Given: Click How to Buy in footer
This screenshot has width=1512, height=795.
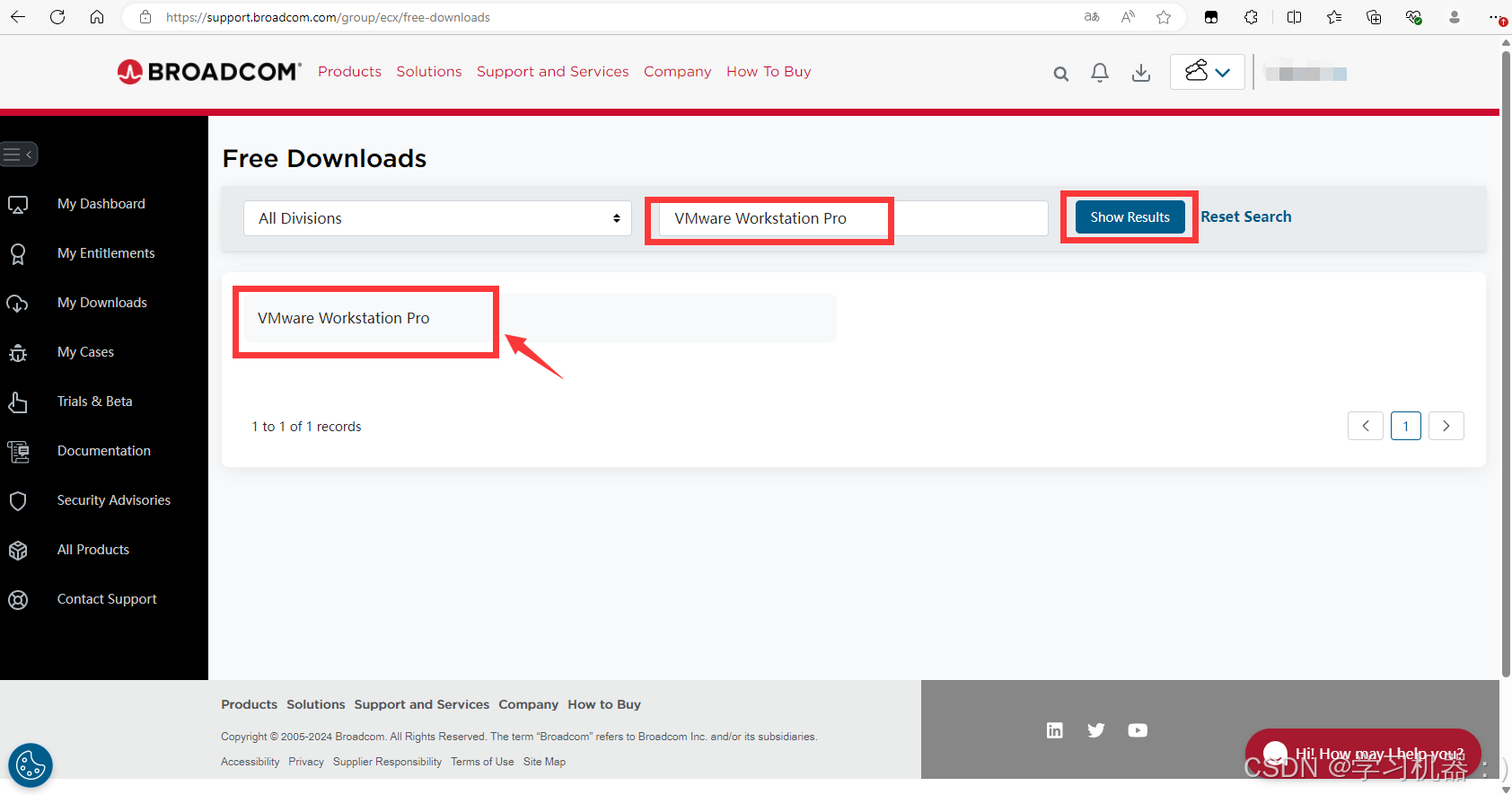Looking at the screenshot, I should (x=604, y=704).
